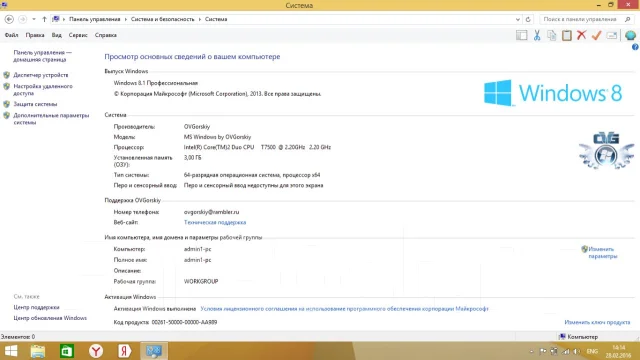The image size is (640, 360).
Task: Go back with the Back arrow
Action: (9, 19)
